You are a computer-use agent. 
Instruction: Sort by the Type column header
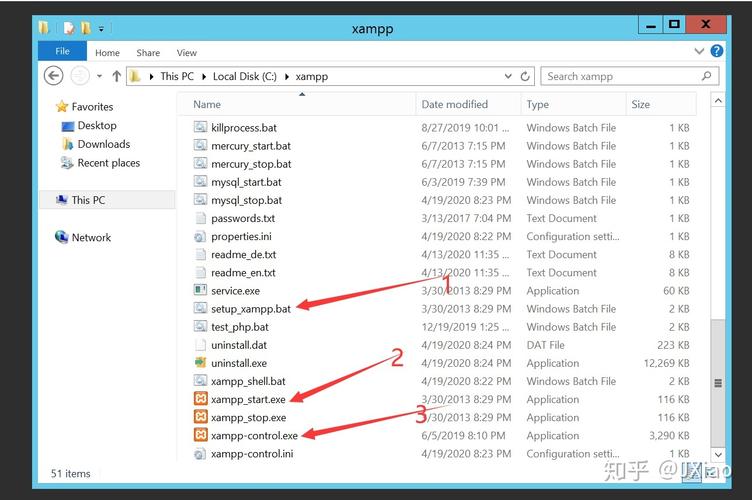click(x=574, y=104)
